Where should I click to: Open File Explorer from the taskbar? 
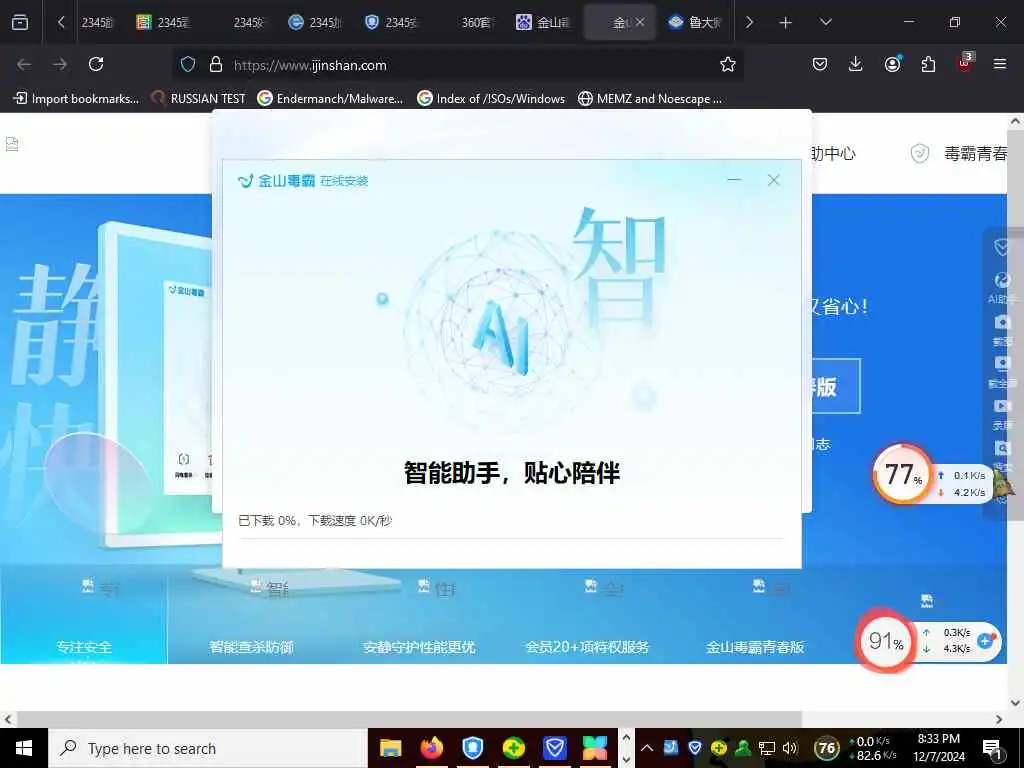click(391, 748)
